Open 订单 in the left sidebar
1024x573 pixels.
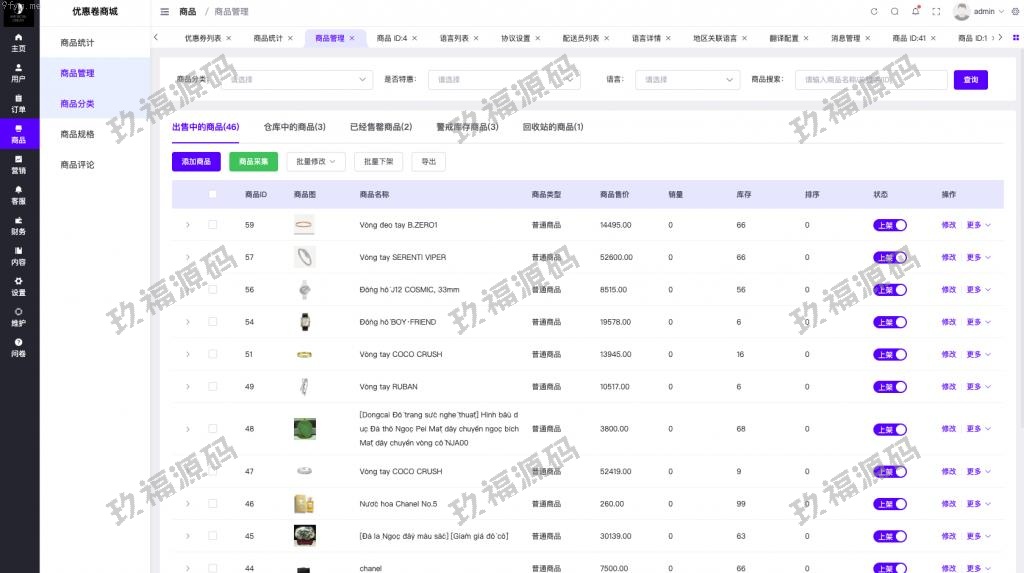click(x=19, y=103)
